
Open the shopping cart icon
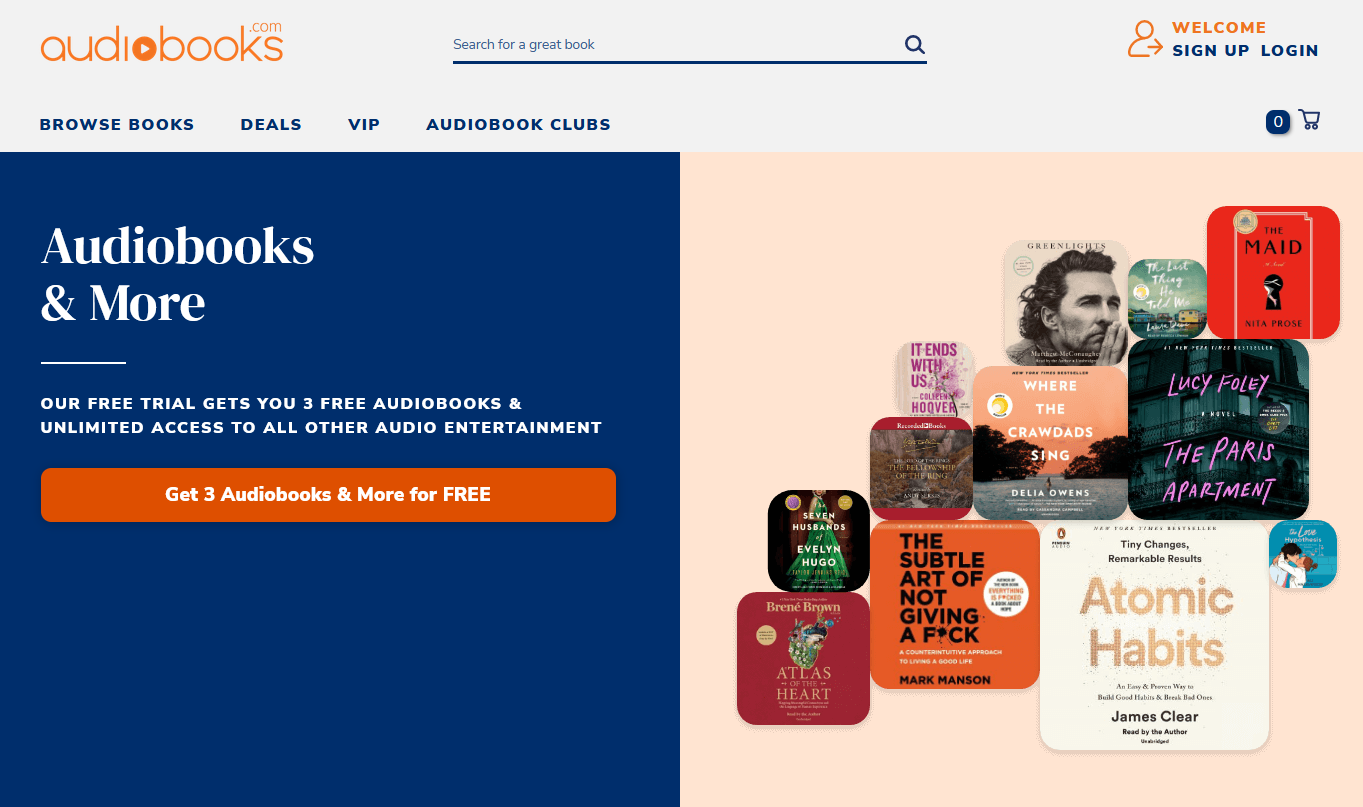click(x=1309, y=120)
